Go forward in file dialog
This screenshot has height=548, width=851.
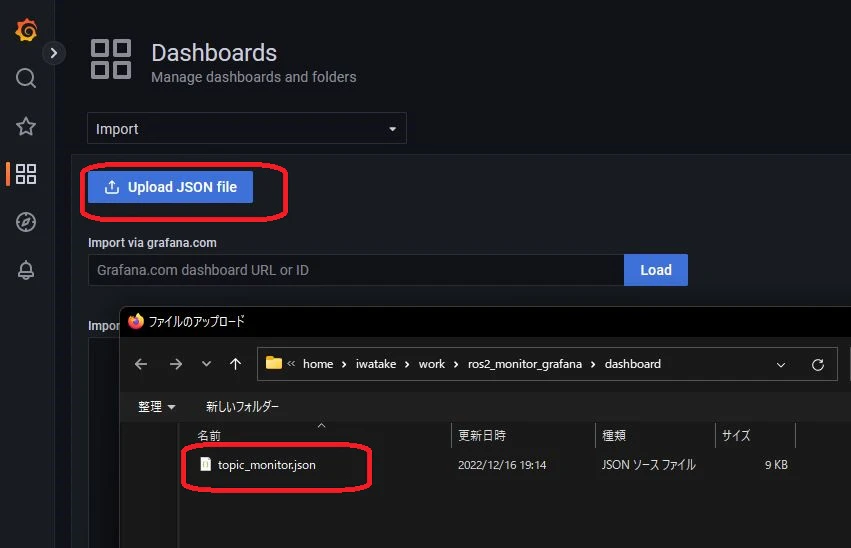(176, 364)
